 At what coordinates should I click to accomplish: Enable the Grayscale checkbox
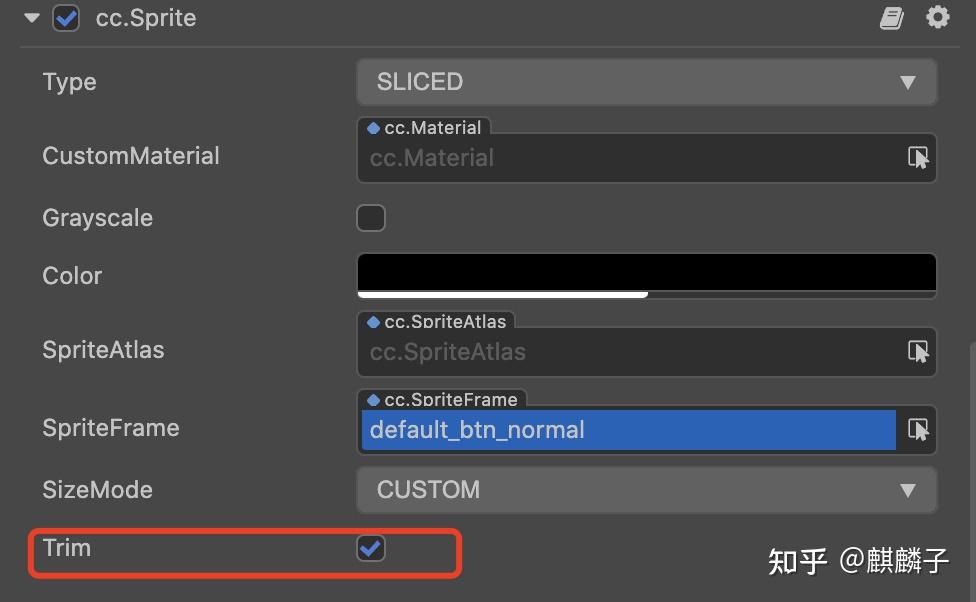[371, 218]
